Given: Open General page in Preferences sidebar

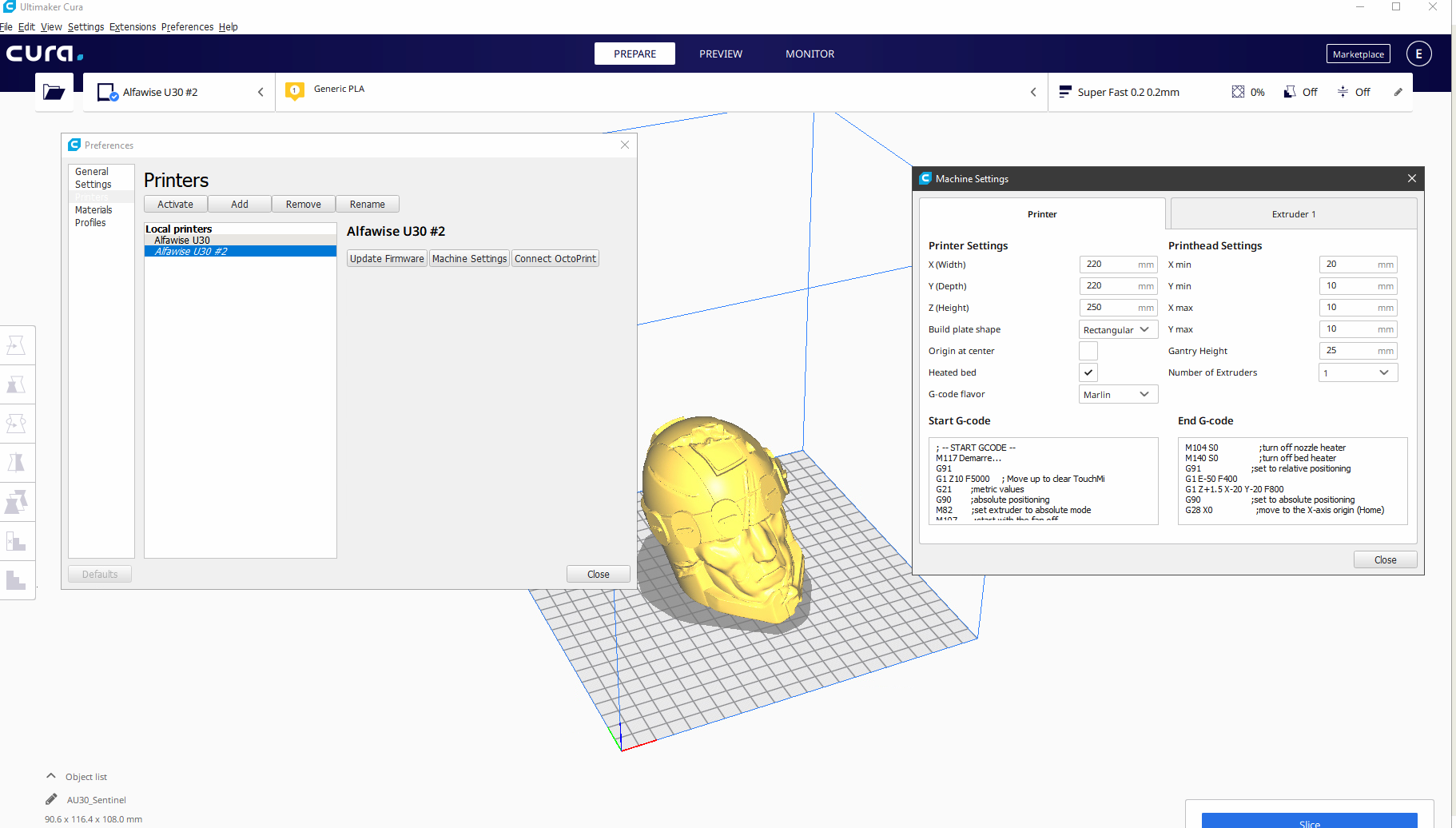Looking at the screenshot, I should coord(92,171).
